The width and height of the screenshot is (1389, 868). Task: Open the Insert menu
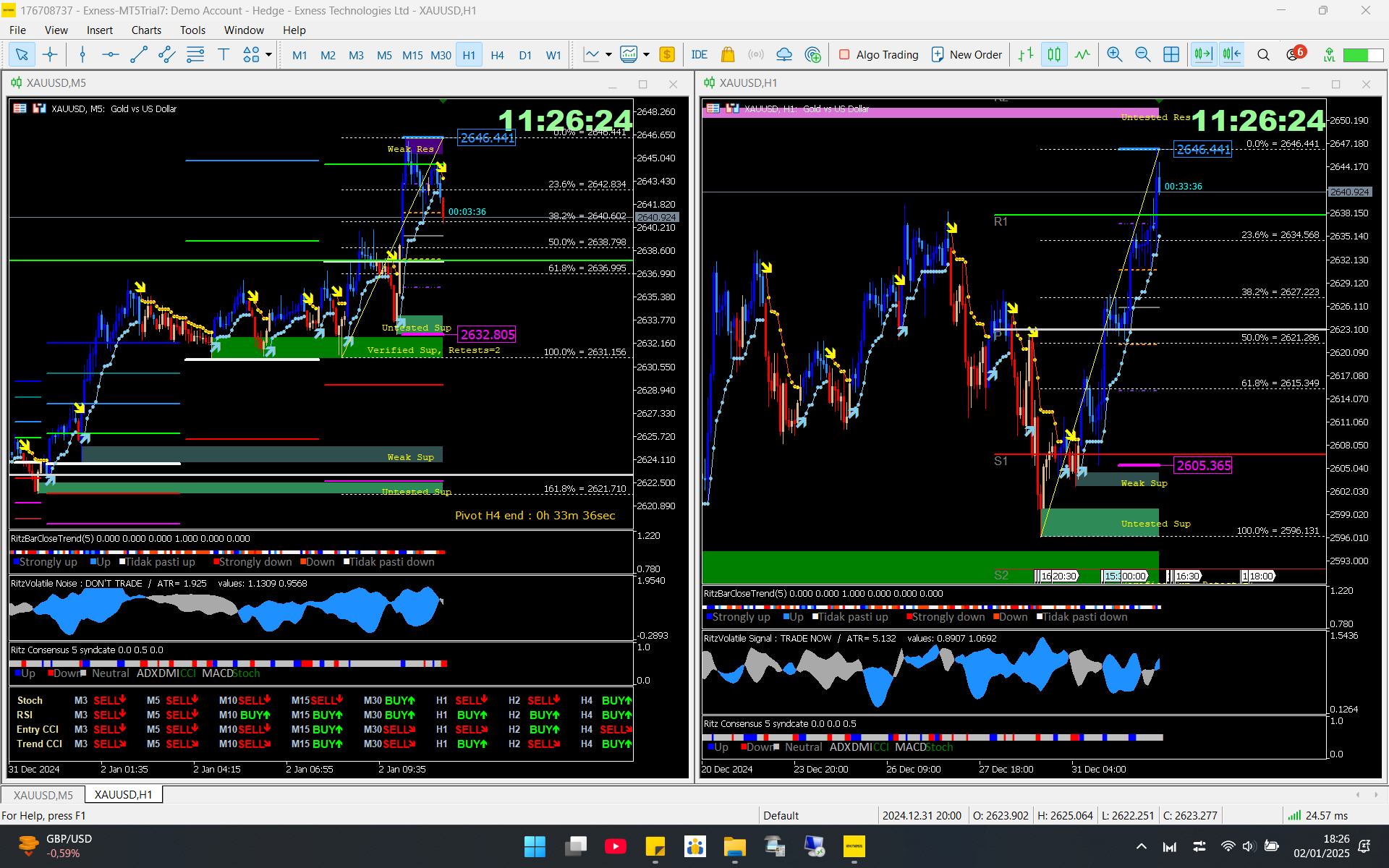100,30
